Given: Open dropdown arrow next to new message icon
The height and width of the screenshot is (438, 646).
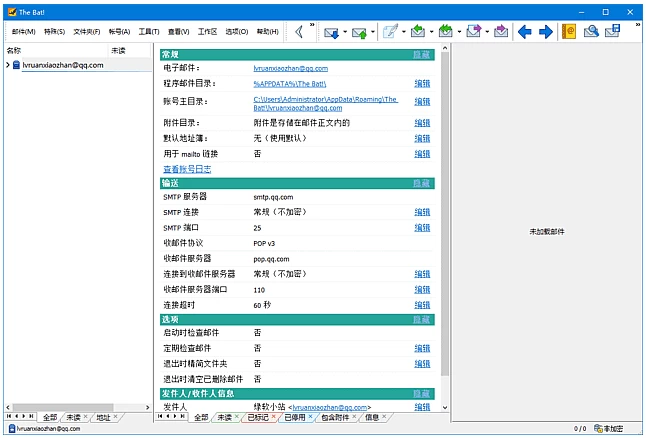Looking at the screenshot, I should [403, 33].
